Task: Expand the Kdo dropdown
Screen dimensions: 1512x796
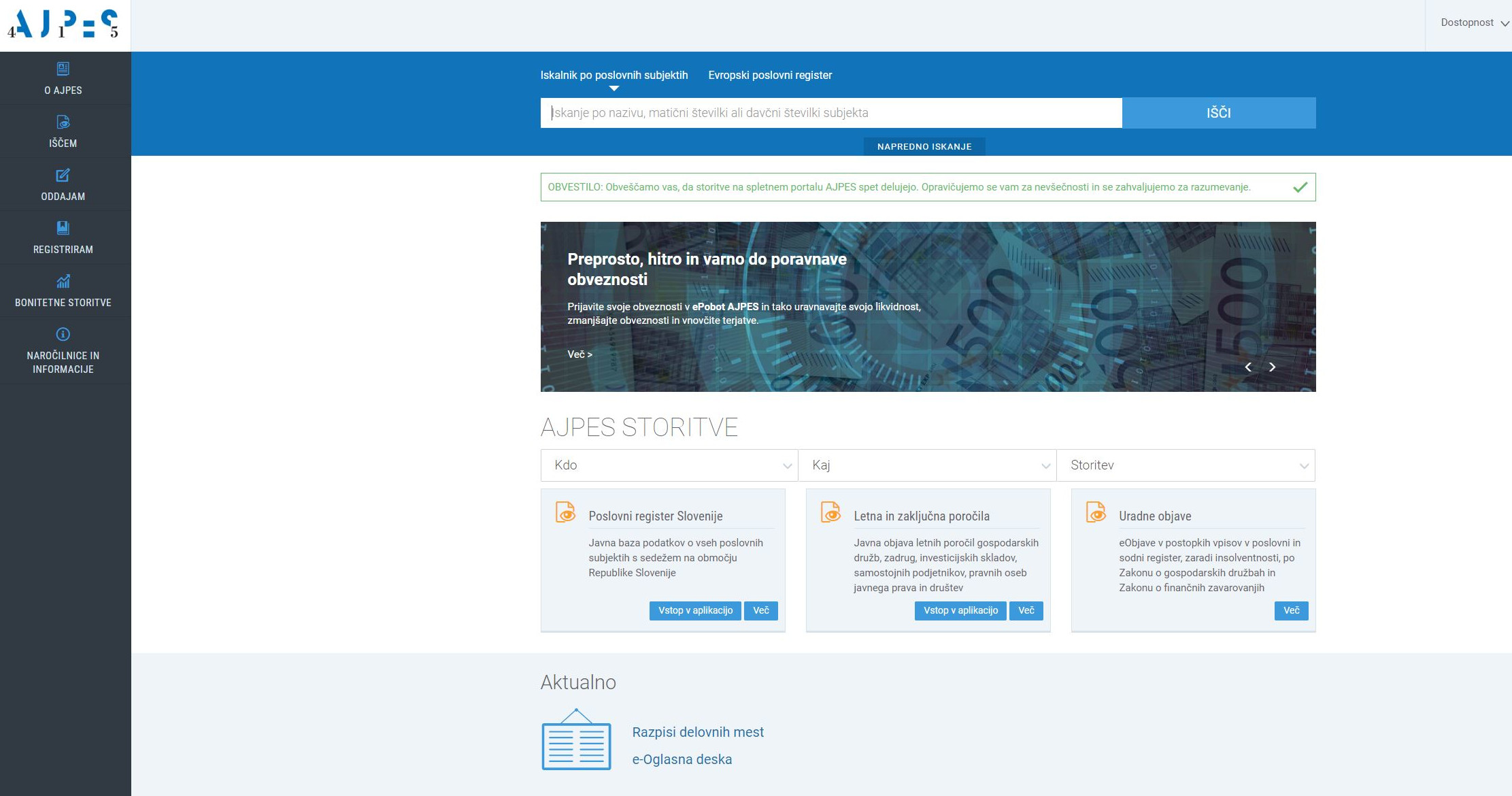Action: [x=669, y=465]
